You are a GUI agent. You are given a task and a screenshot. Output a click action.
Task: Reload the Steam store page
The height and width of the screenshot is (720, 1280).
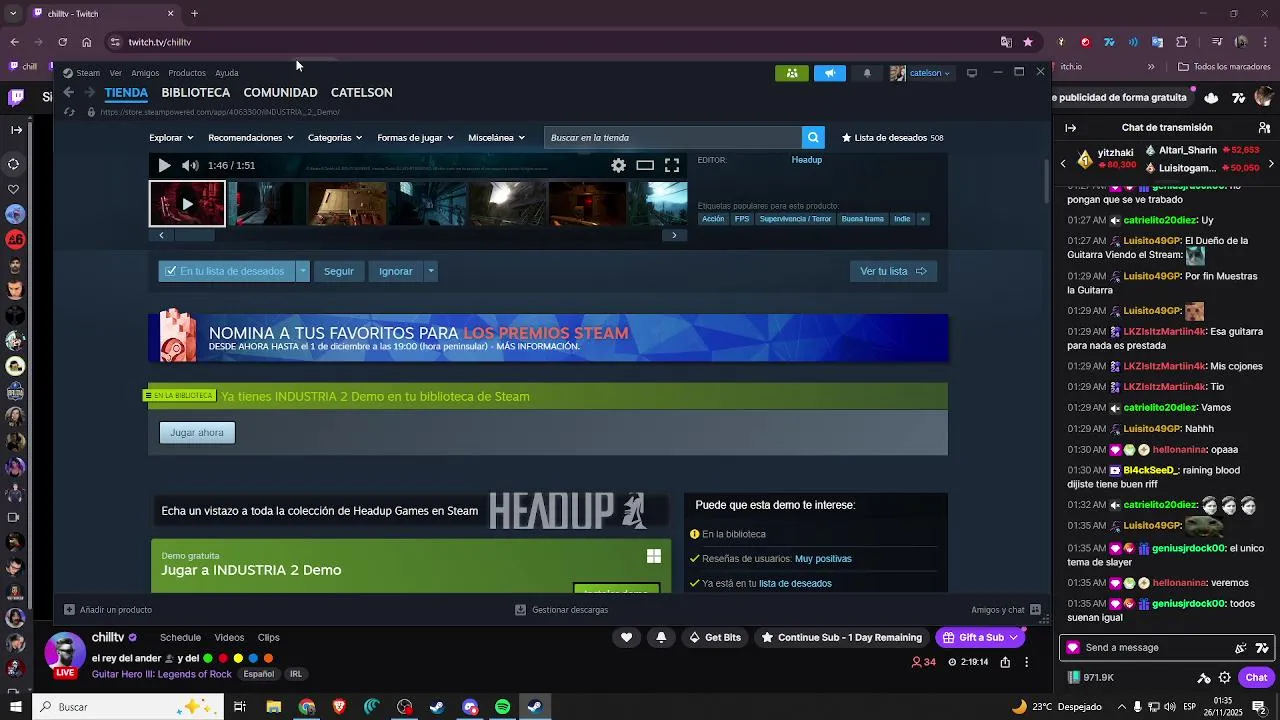click(x=69, y=112)
